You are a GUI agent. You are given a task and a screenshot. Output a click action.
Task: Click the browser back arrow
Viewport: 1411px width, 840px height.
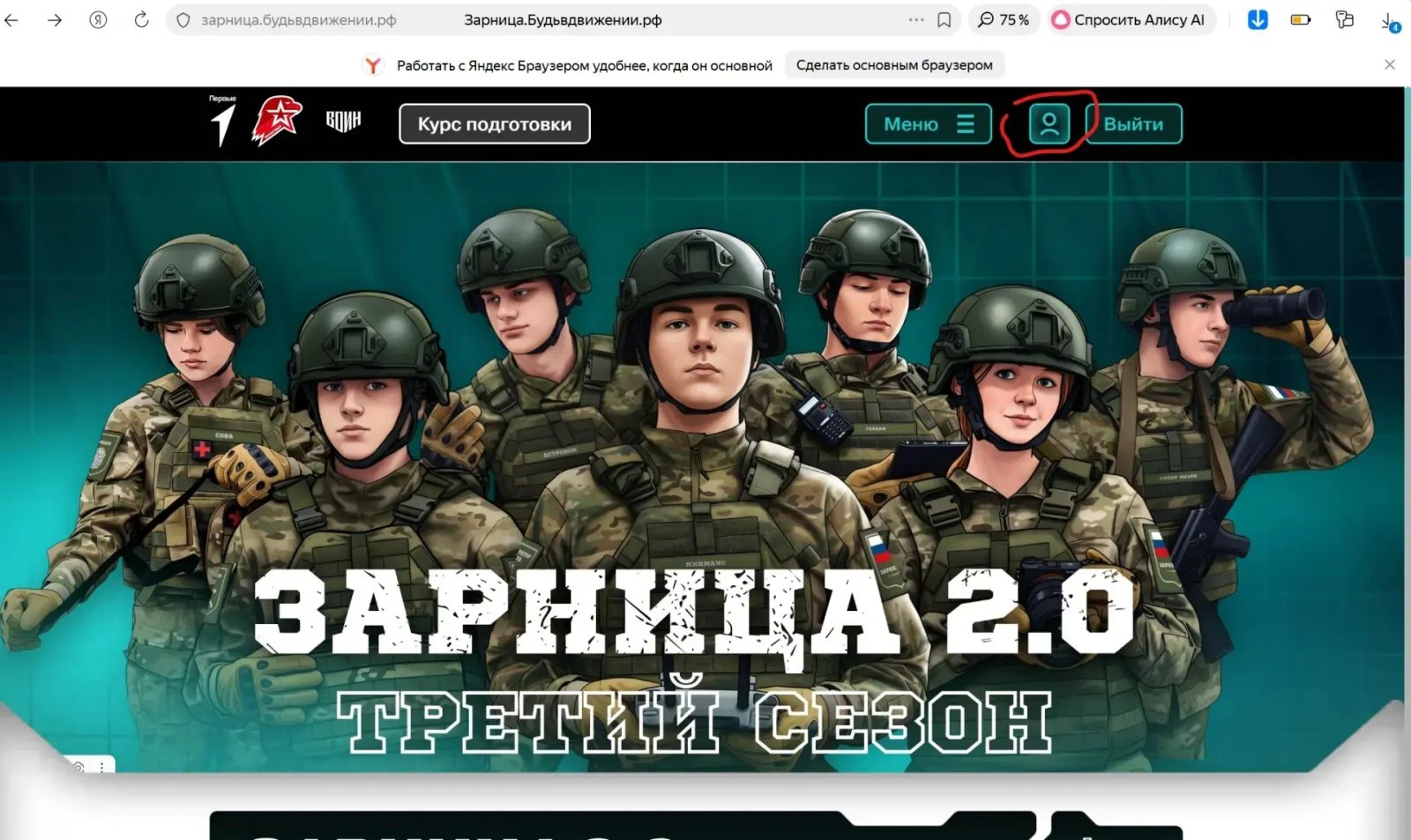pyautogui.click(x=11, y=19)
